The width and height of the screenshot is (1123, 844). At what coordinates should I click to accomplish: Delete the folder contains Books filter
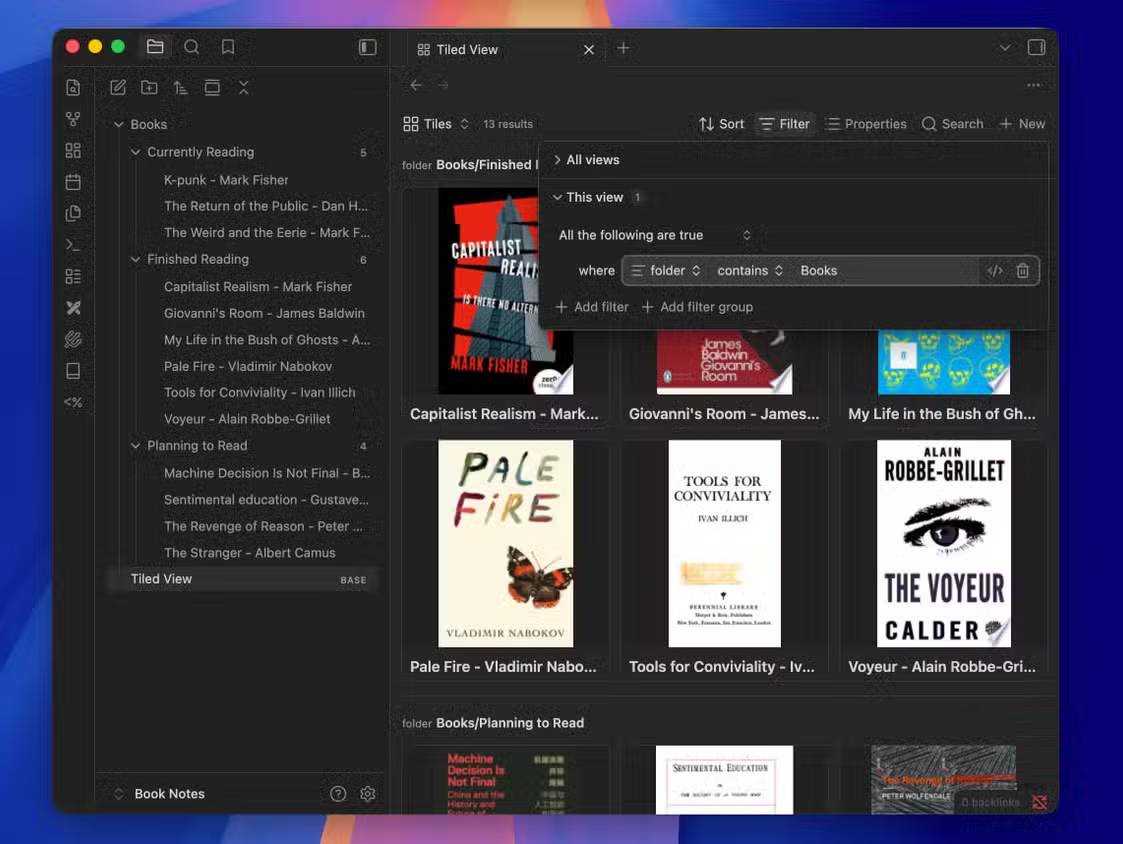[1022, 271]
